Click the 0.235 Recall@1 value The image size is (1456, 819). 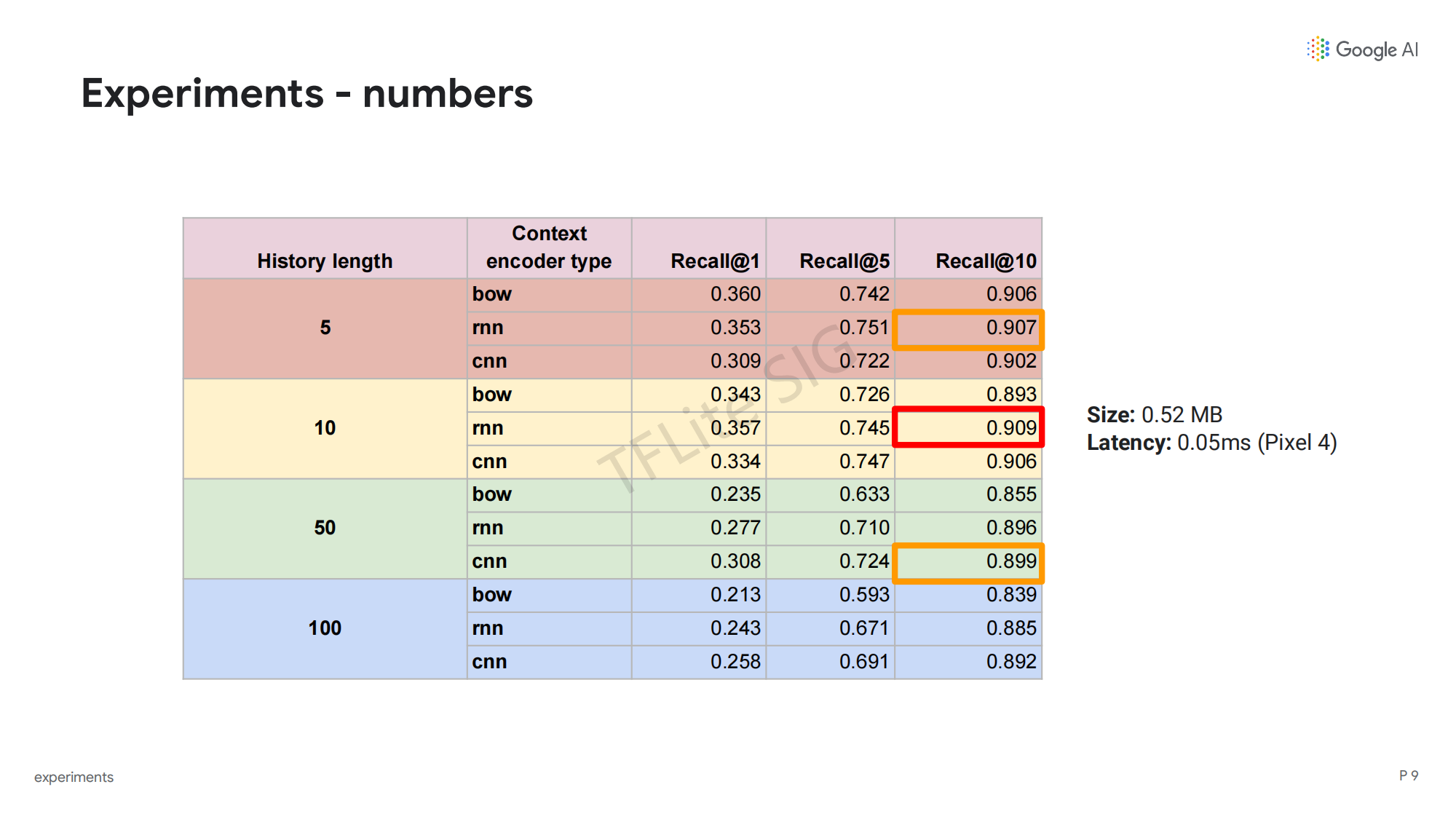pyautogui.click(x=735, y=494)
